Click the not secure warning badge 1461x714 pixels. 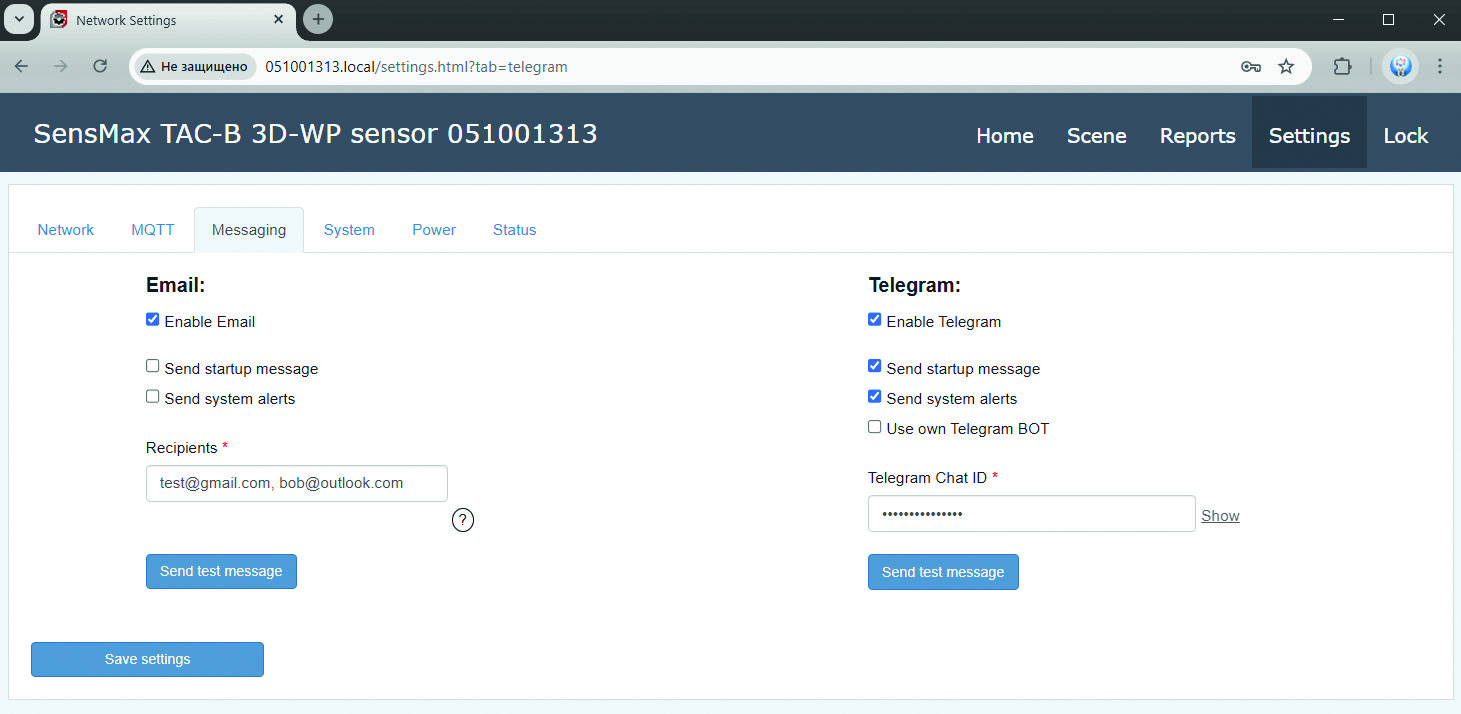(194, 67)
